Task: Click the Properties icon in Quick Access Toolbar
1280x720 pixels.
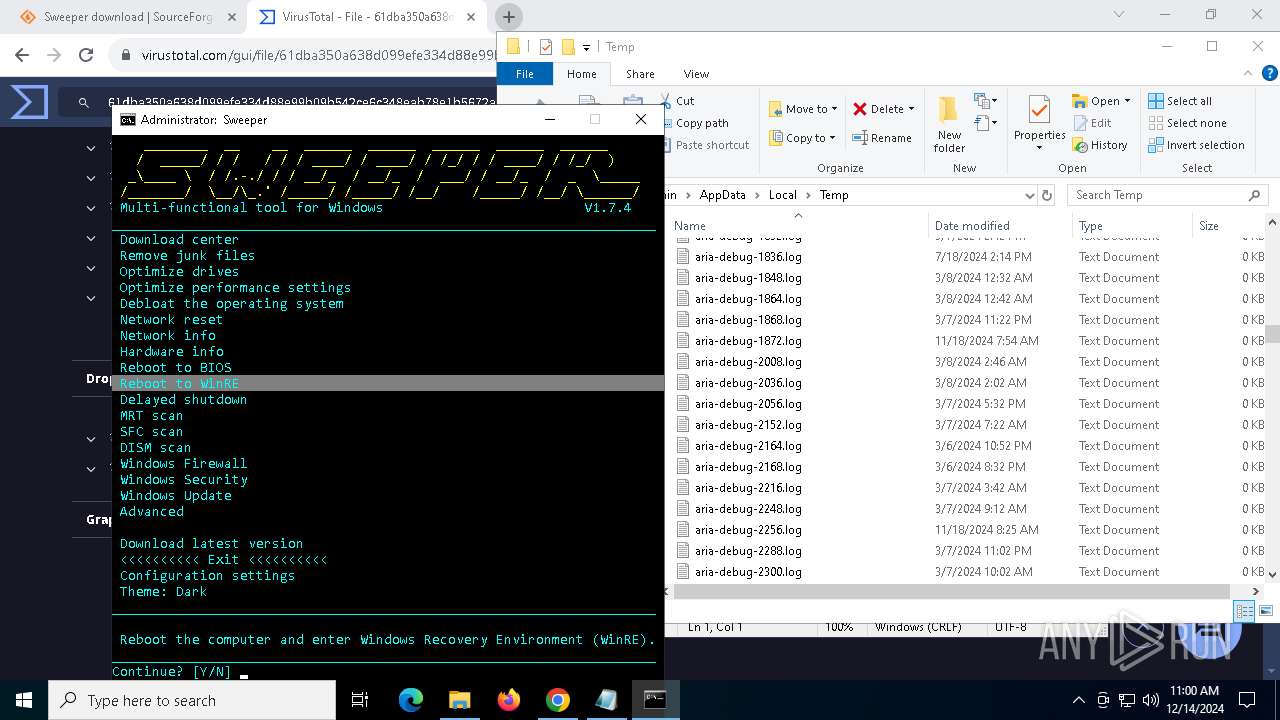Action: pyautogui.click(x=545, y=47)
